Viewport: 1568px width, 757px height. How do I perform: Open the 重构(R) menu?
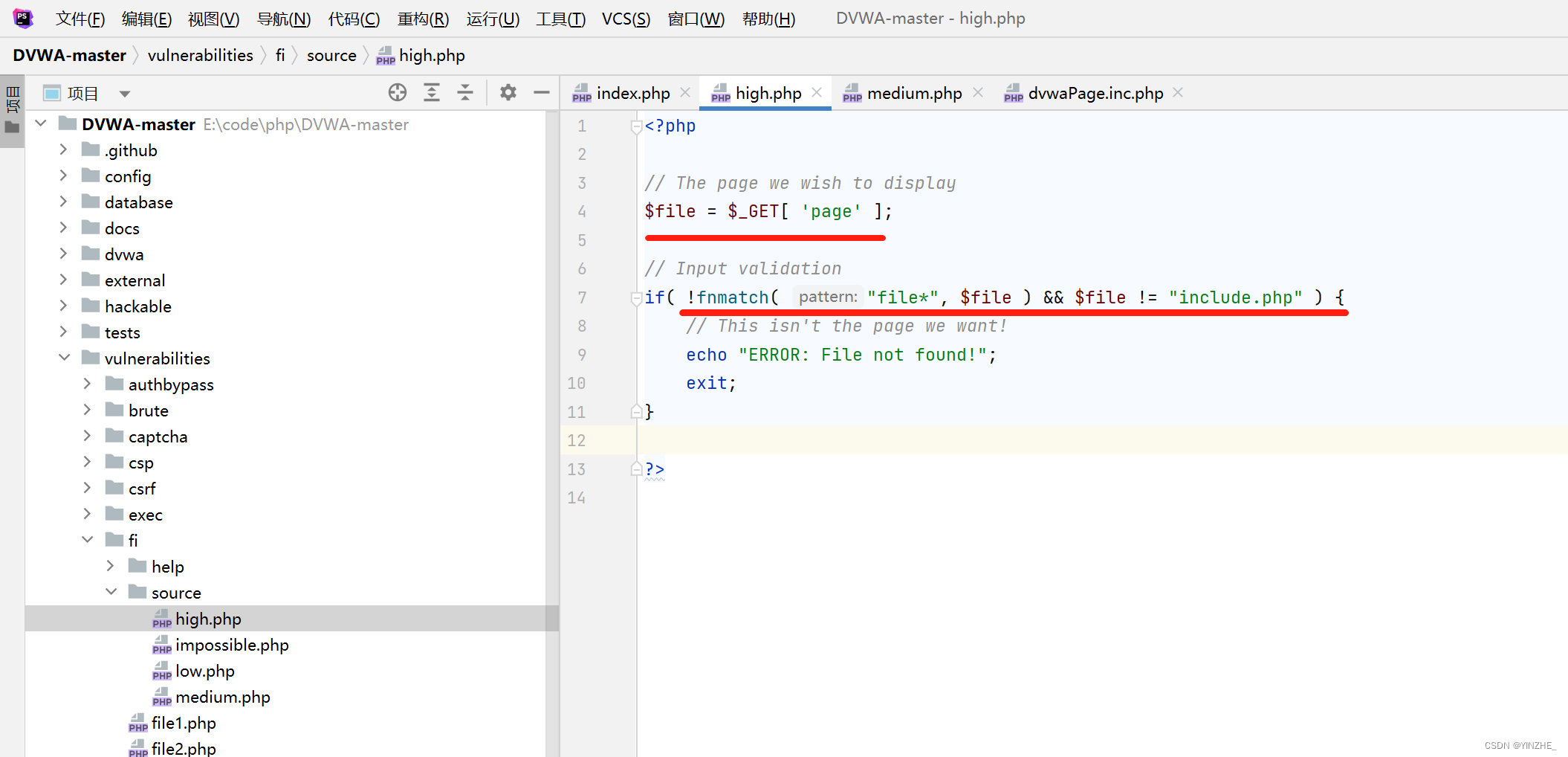coord(423,19)
